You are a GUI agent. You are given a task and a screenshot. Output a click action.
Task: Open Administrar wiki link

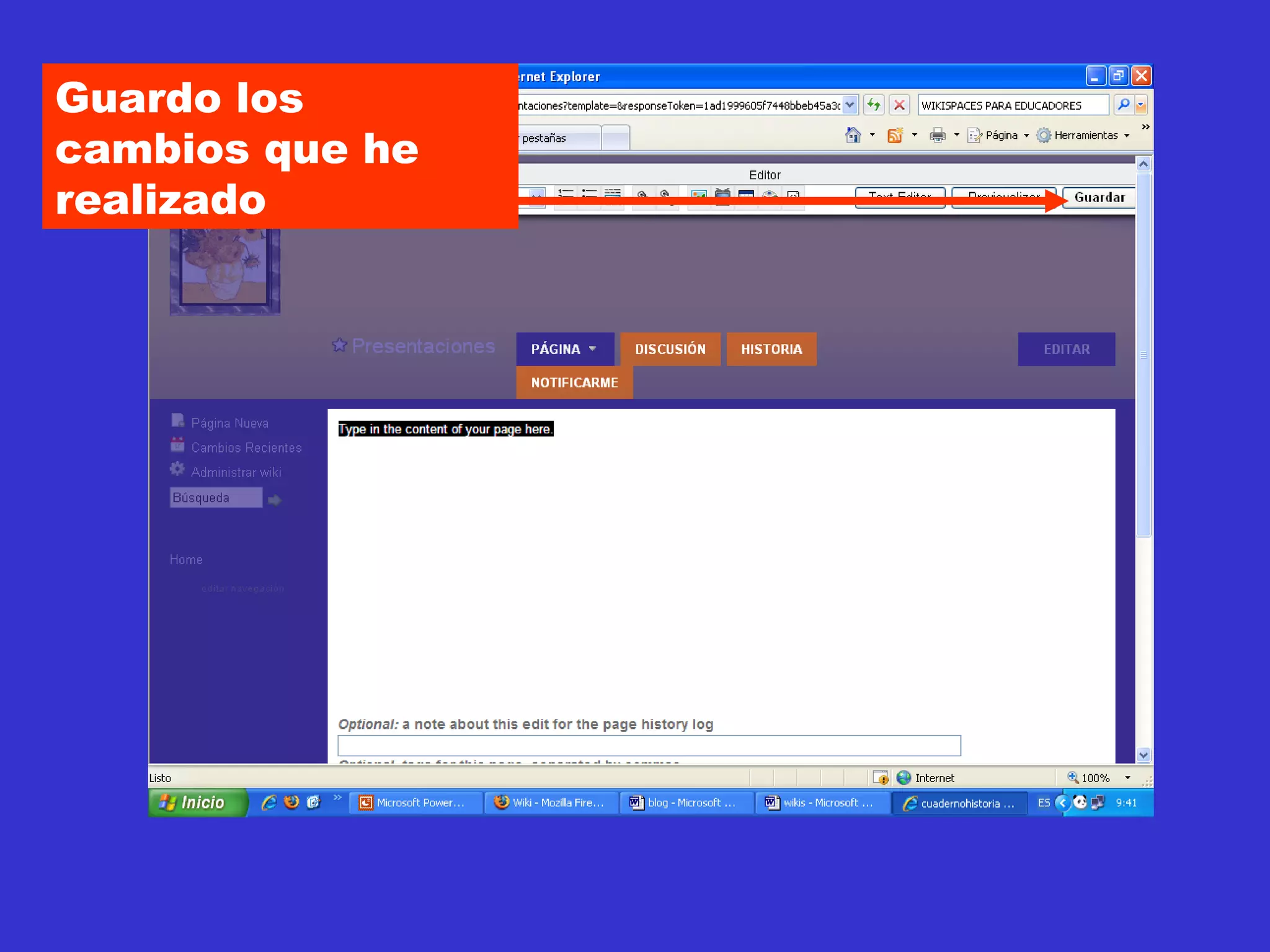(236, 472)
